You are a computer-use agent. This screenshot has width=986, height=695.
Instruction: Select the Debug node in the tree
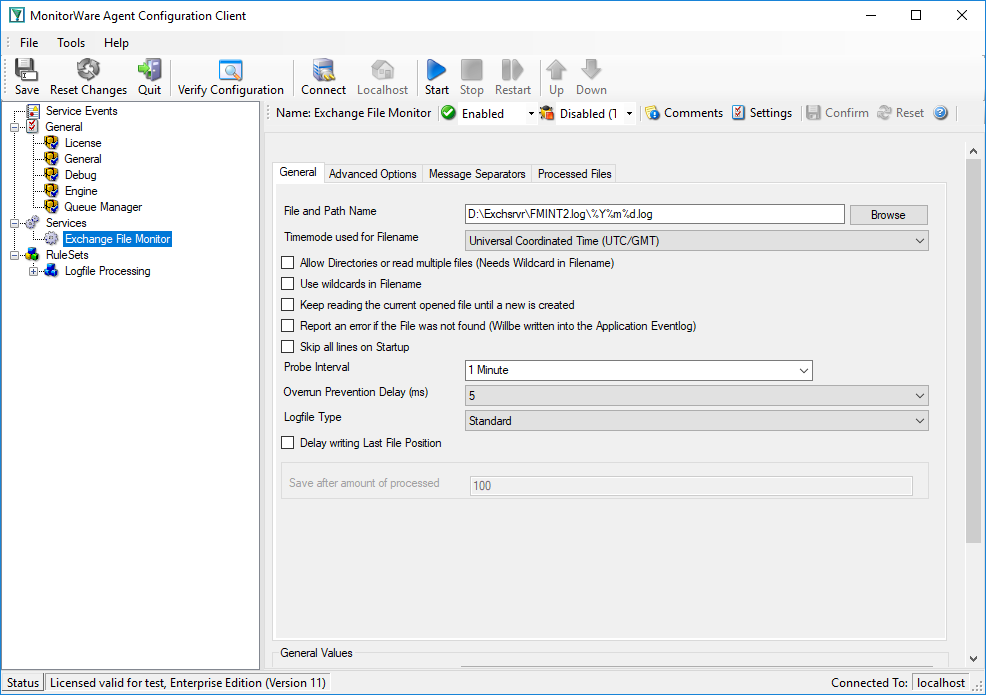point(80,175)
